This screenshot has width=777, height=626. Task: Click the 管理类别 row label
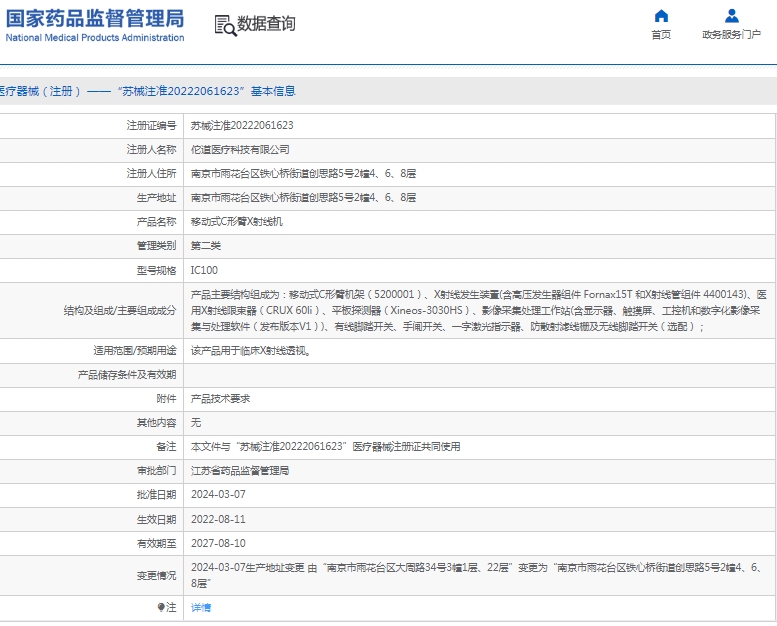click(157, 246)
